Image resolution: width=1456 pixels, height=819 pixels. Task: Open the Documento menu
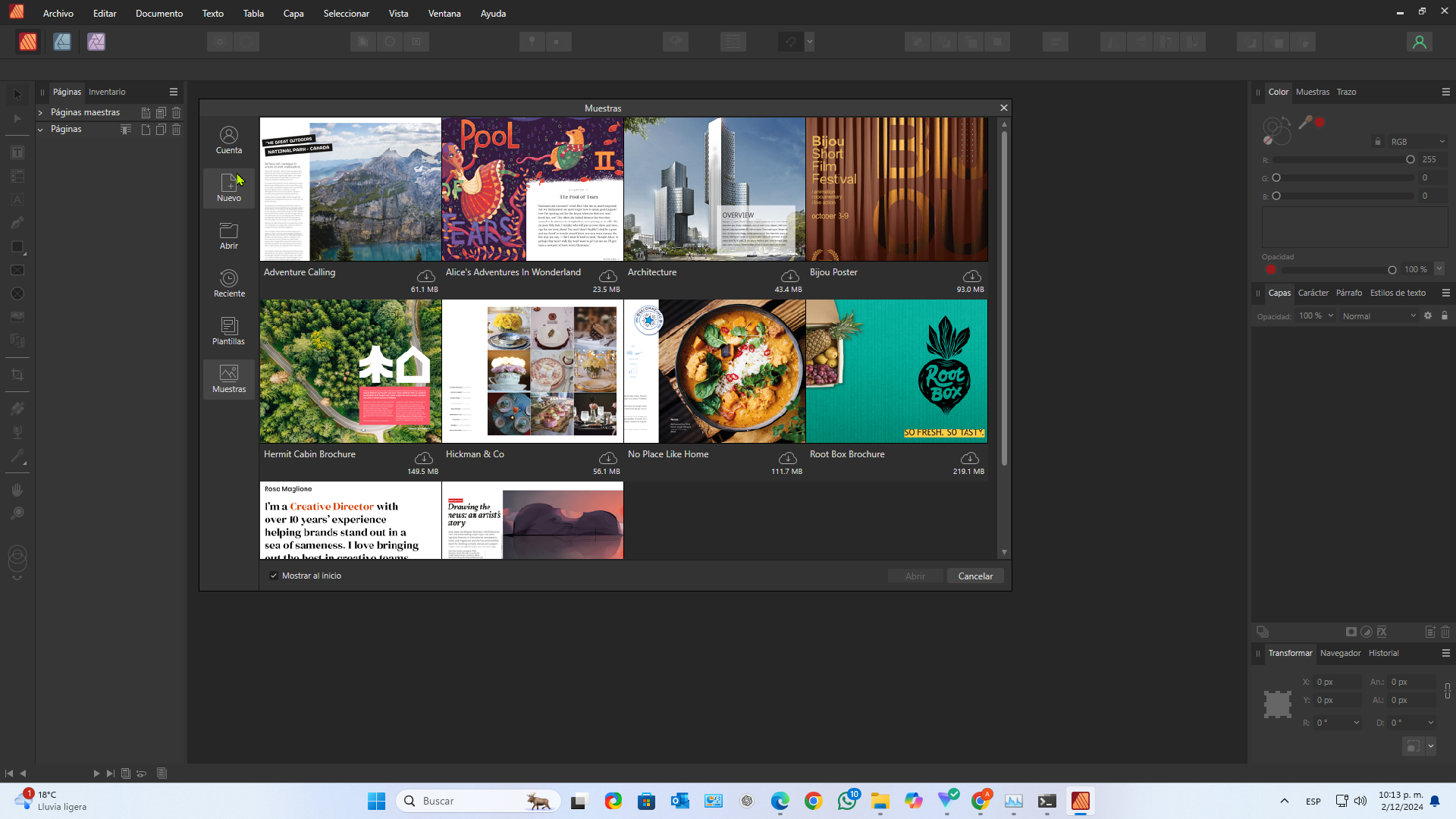[x=158, y=13]
